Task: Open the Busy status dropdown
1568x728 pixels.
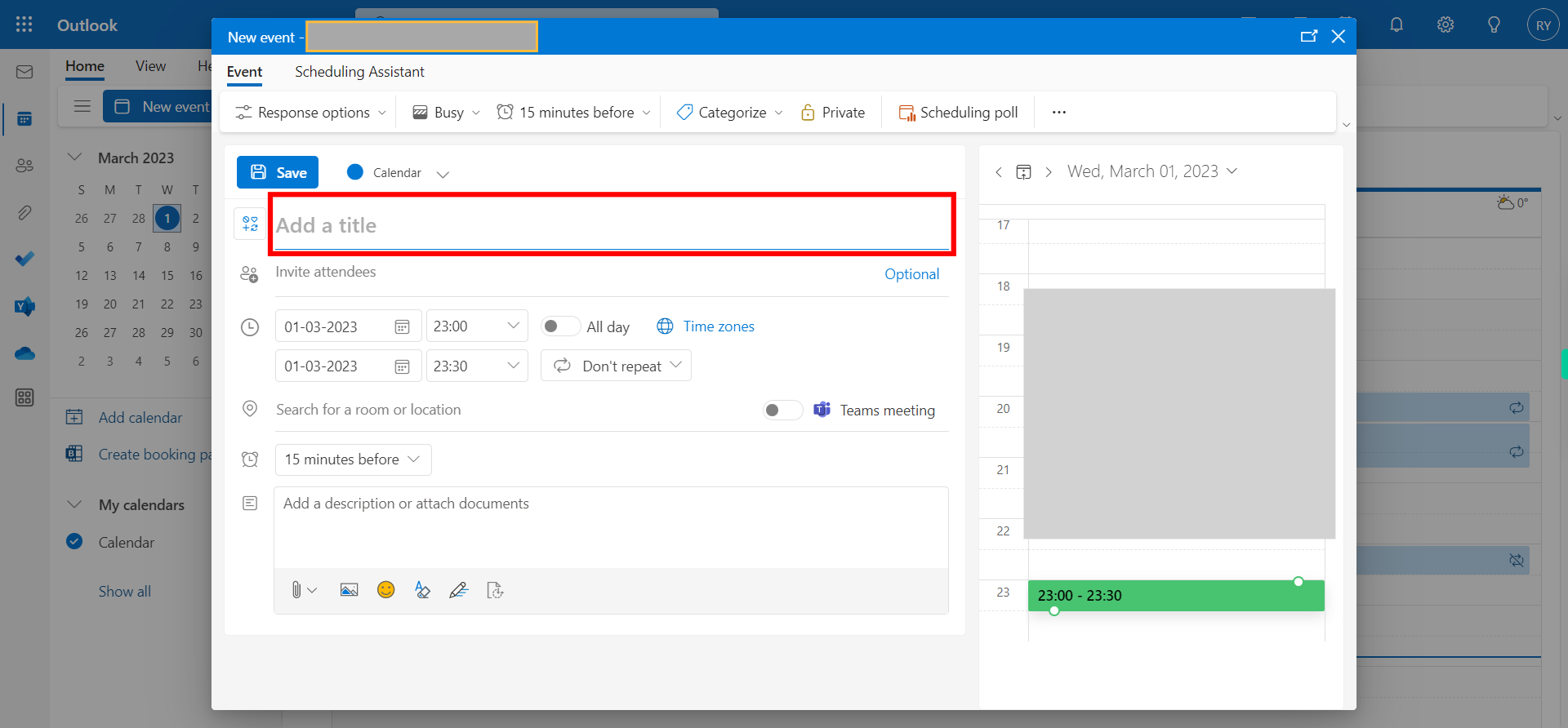Action: point(446,113)
